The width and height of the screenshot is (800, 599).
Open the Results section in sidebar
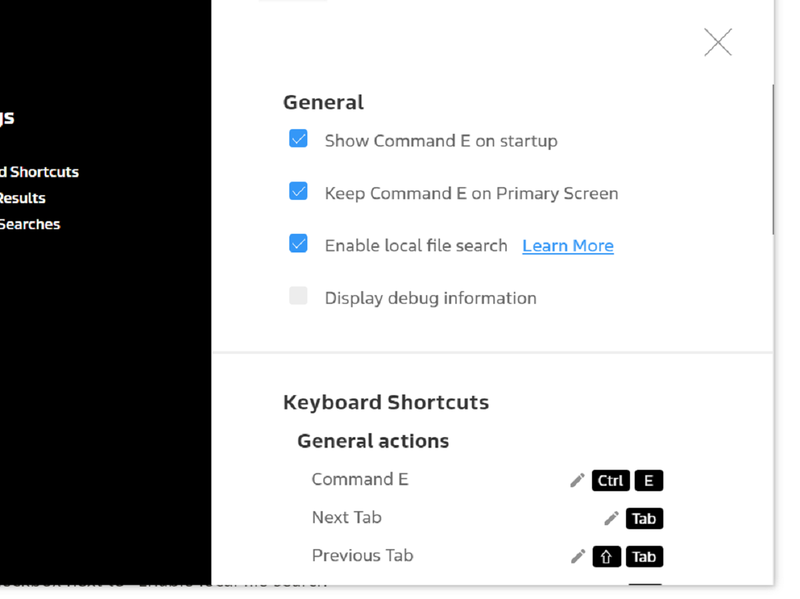(x=22, y=198)
